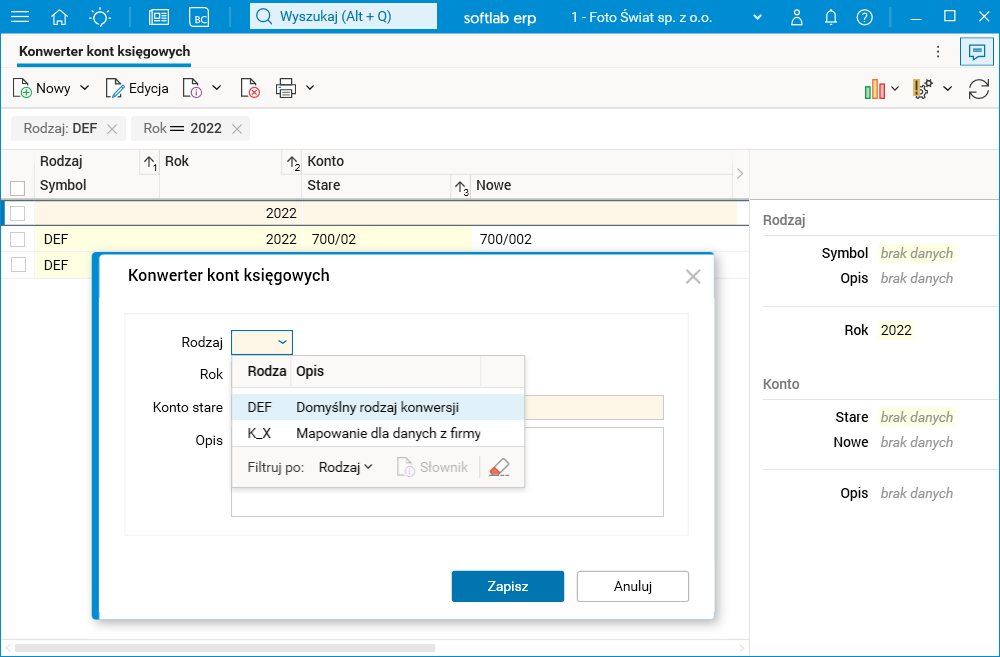Click the sort arrow on Stare column
Image resolution: width=1000 pixels, height=657 pixels.
[461, 187]
